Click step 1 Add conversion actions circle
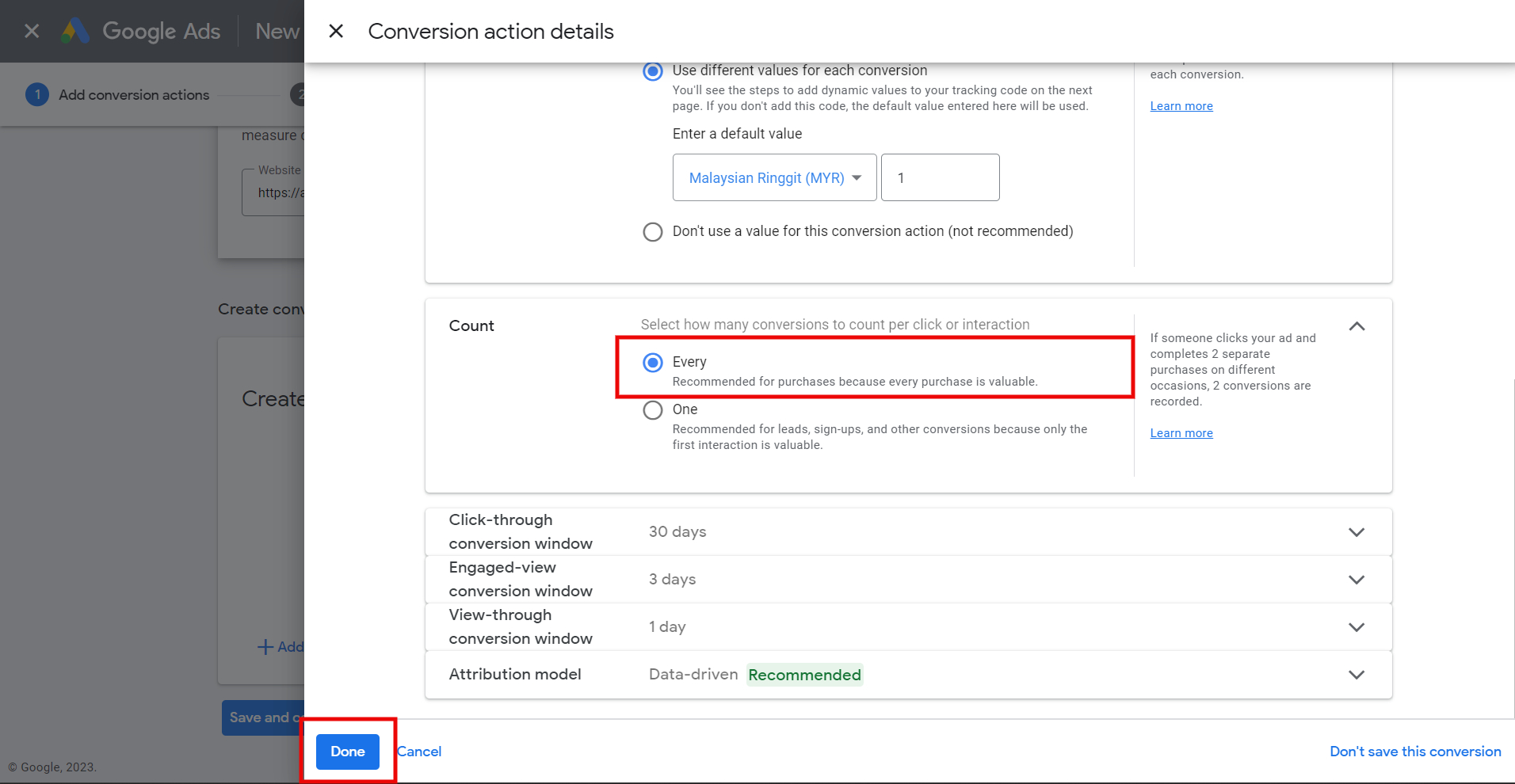This screenshot has height=784, width=1515. [x=37, y=94]
